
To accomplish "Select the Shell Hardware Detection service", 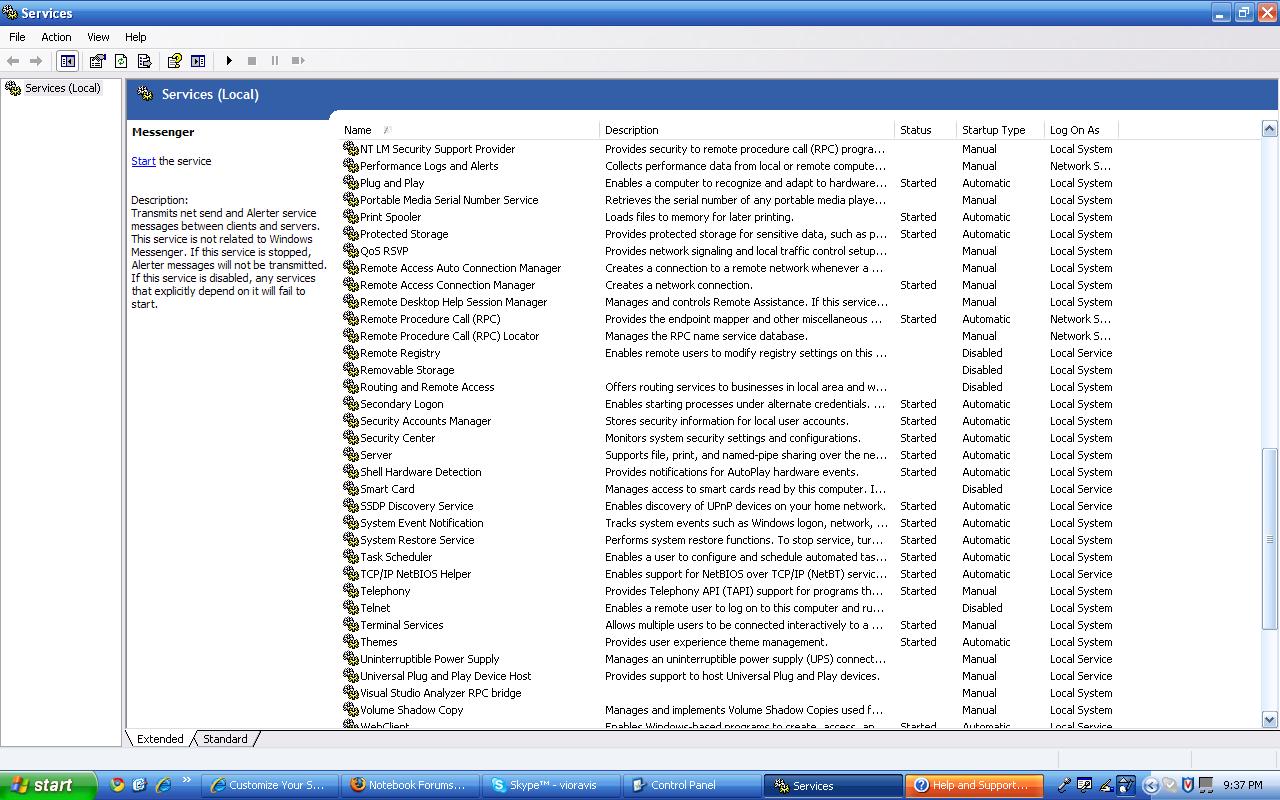I will pyautogui.click(x=420, y=472).
